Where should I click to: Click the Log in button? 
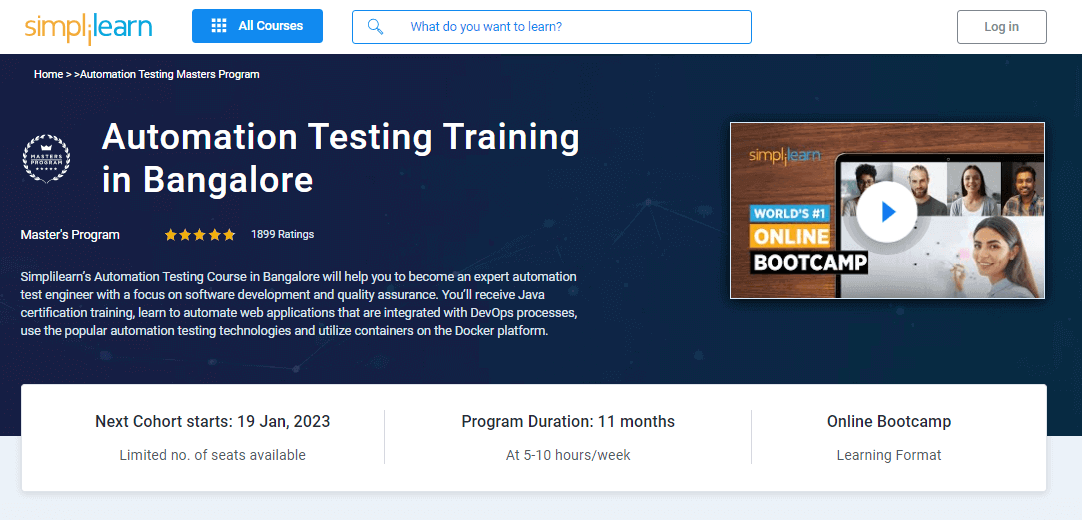tap(1001, 27)
